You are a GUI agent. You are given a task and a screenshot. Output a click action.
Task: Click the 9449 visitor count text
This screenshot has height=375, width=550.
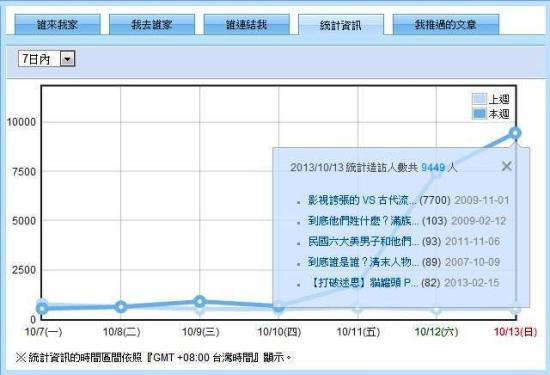[433, 167]
